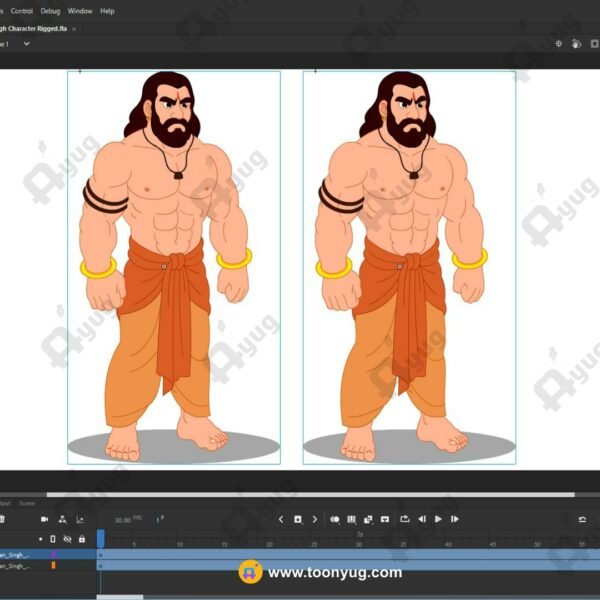Select the right character symbol on stage
The image size is (600, 600).
[x=409, y=267]
